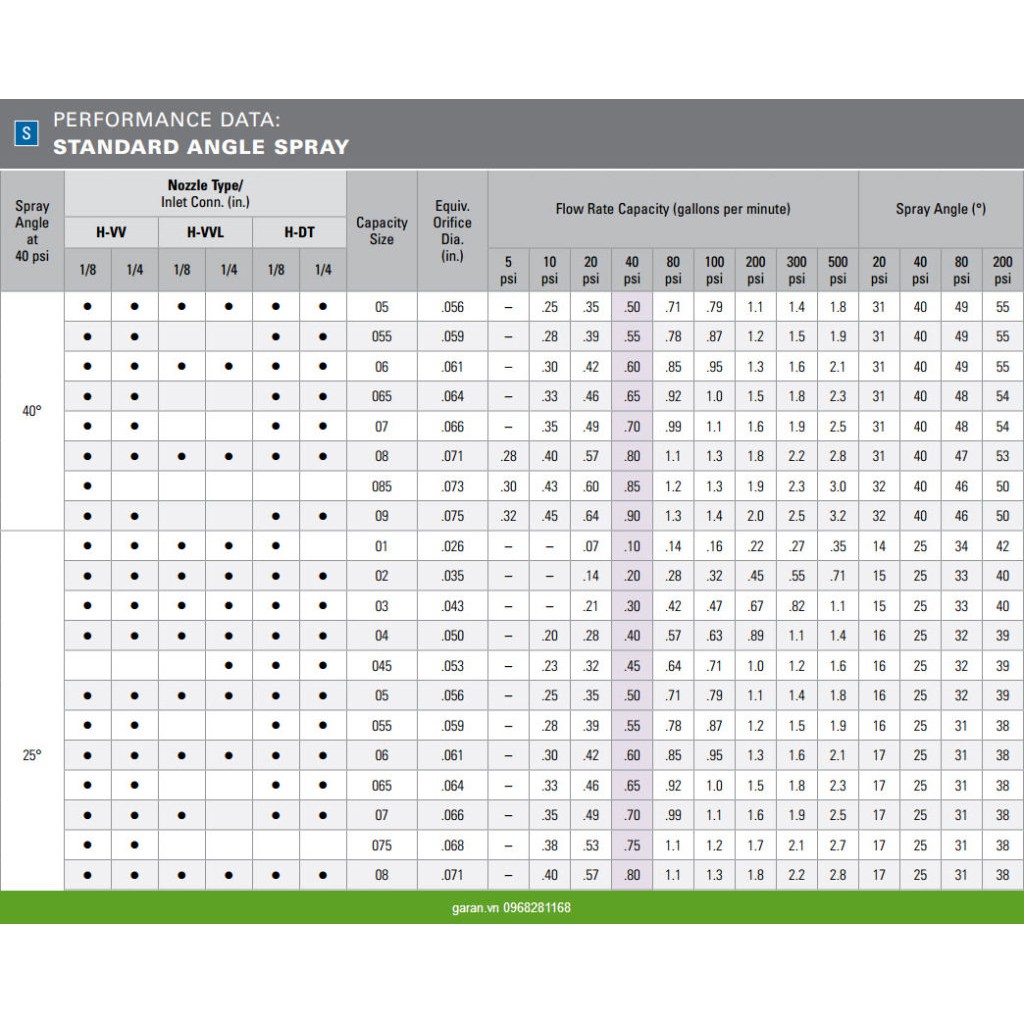Click orifice diameter .035

tap(452, 576)
